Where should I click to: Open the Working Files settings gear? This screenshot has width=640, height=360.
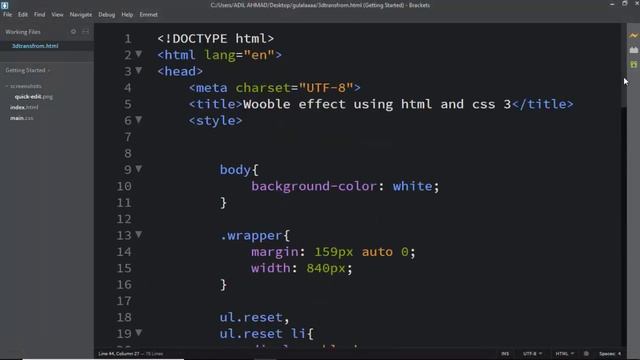pos(73,31)
